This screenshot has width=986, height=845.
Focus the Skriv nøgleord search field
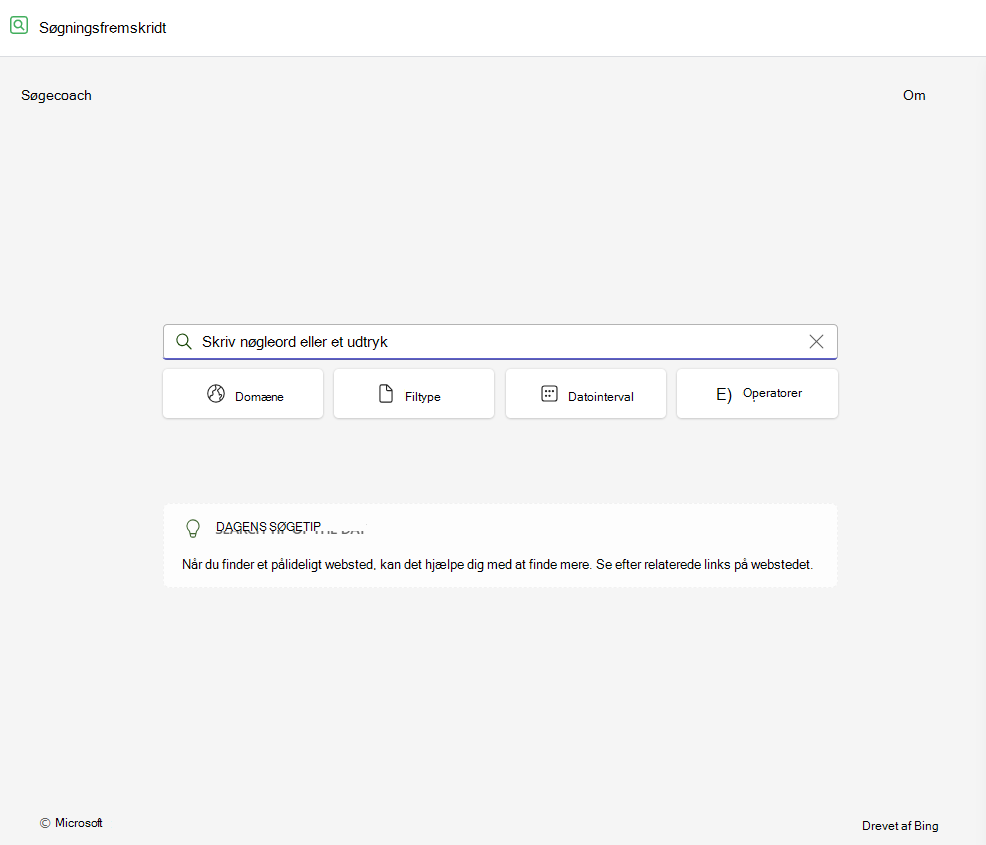point(500,341)
